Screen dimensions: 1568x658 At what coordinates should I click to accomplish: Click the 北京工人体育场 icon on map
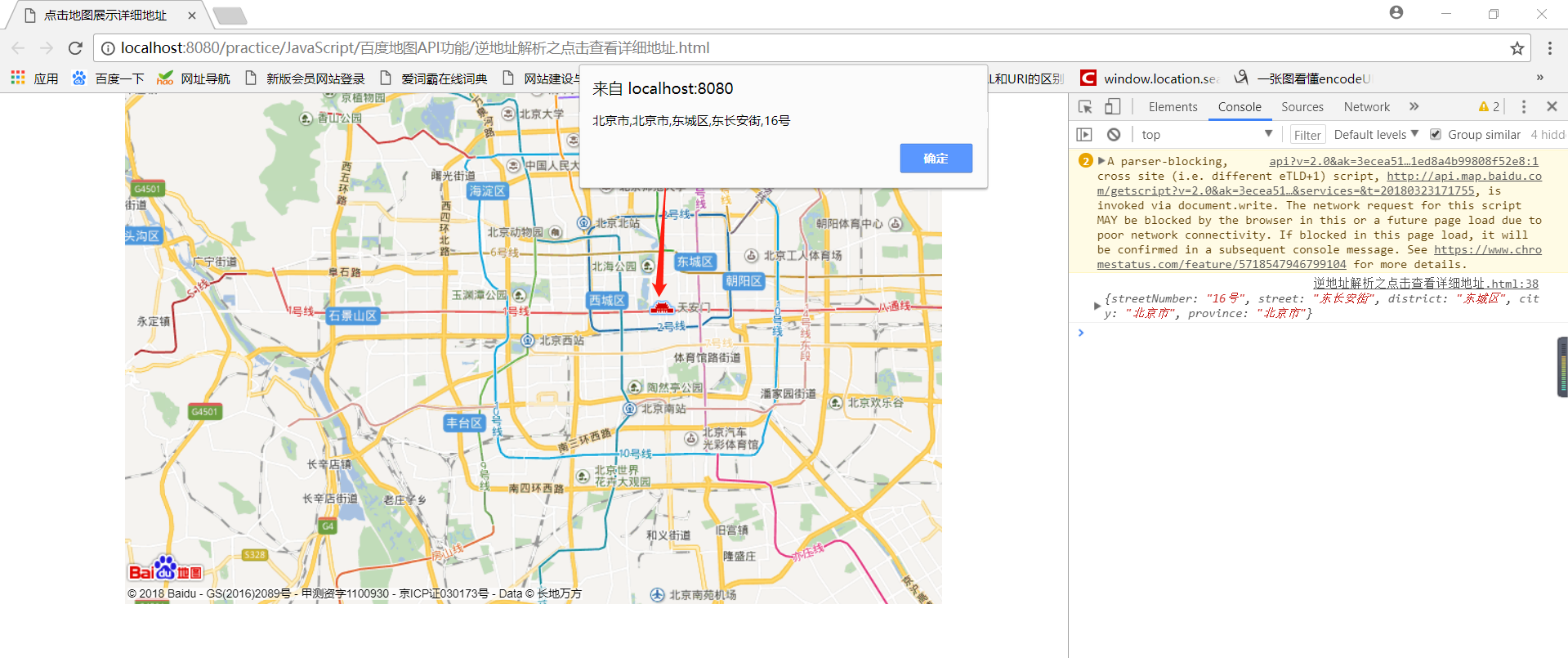tap(752, 256)
